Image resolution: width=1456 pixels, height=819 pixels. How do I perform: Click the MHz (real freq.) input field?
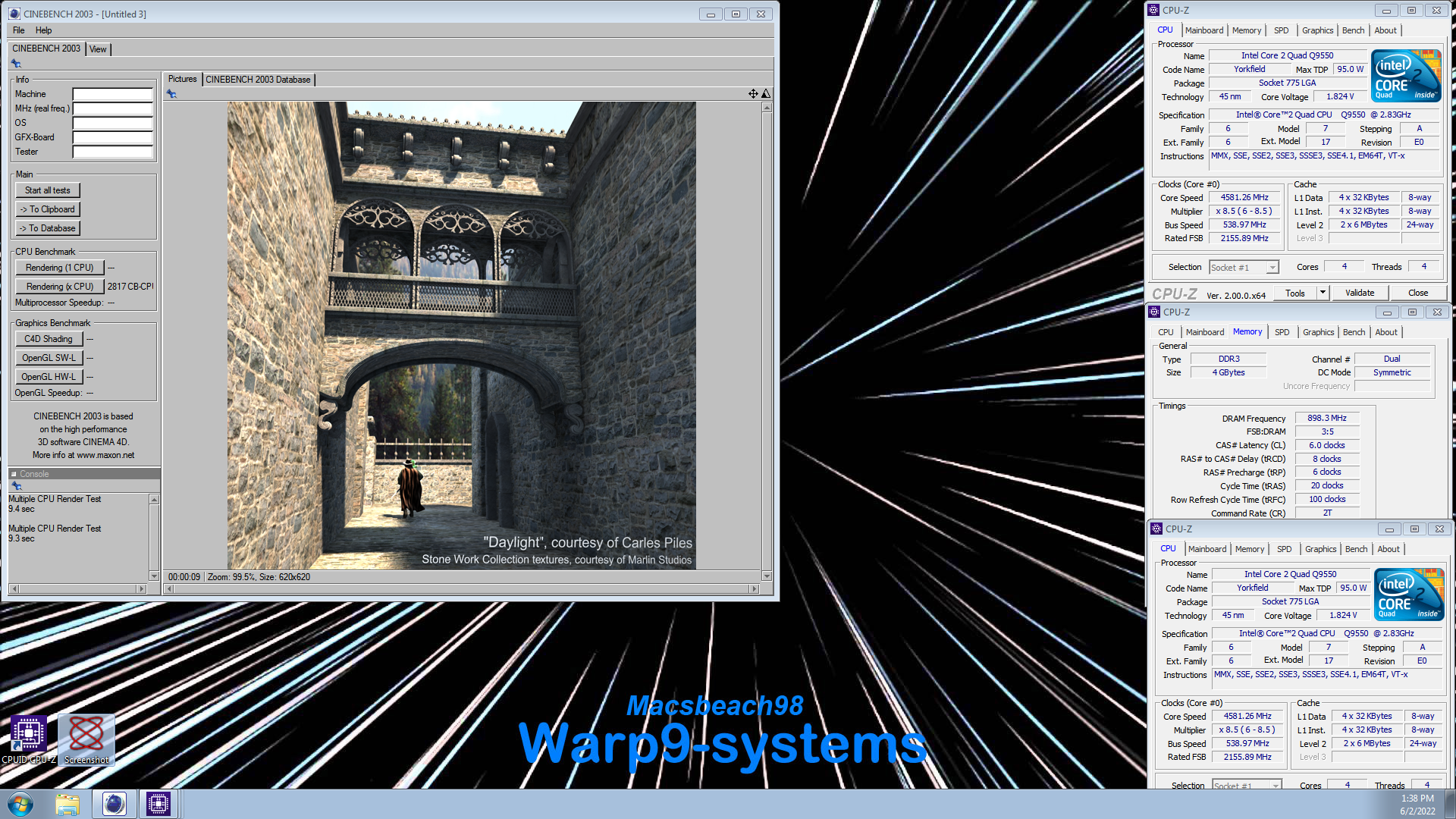[113, 108]
